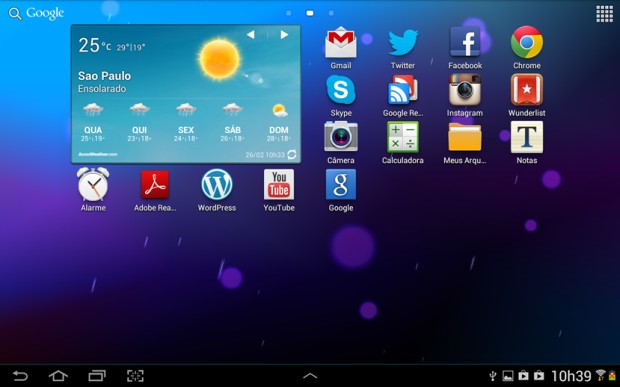This screenshot has height=387, width=620.
Task: Expand the bottom mini apps tray arrow
Action: point(310,376)
